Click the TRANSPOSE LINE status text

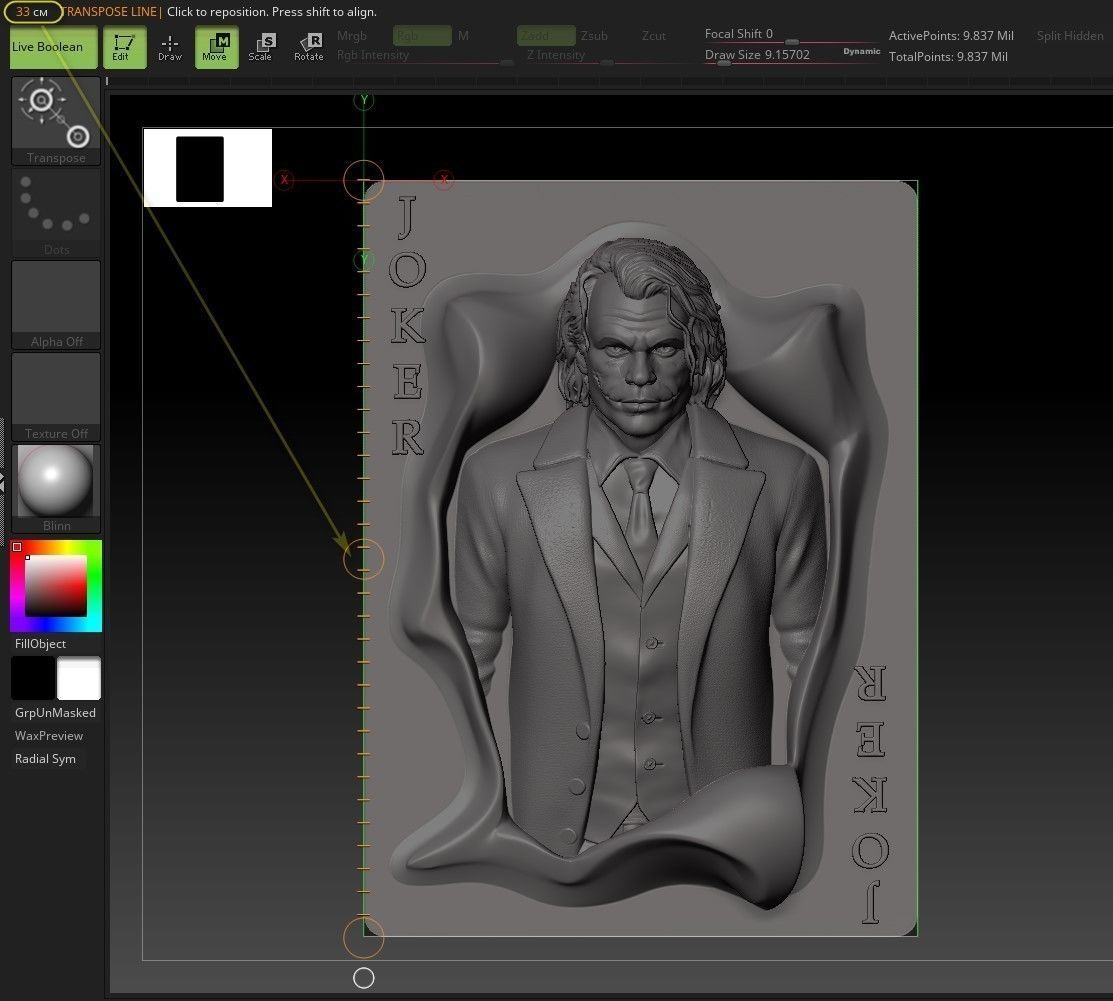[111, 12]
